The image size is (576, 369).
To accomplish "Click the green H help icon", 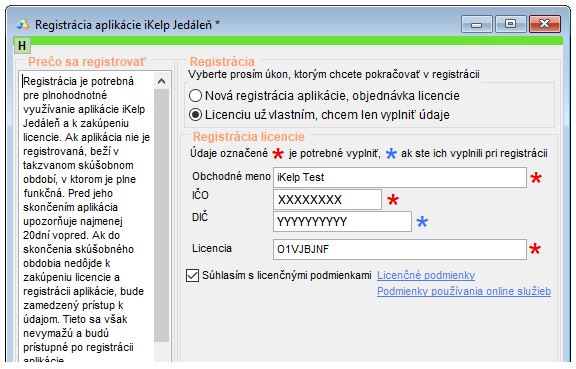I will point(22,46).
